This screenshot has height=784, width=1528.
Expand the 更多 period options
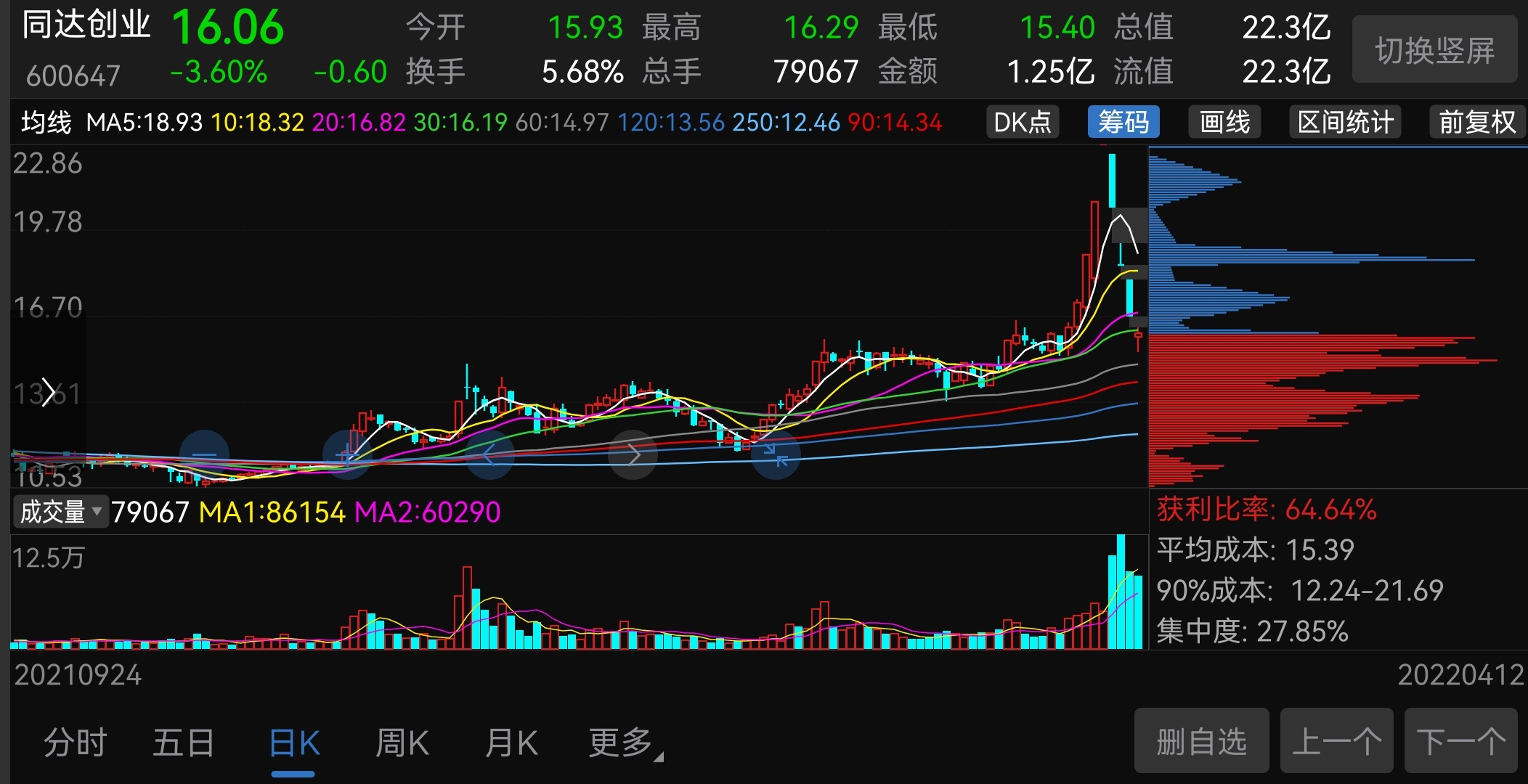(x=623, y=743)
